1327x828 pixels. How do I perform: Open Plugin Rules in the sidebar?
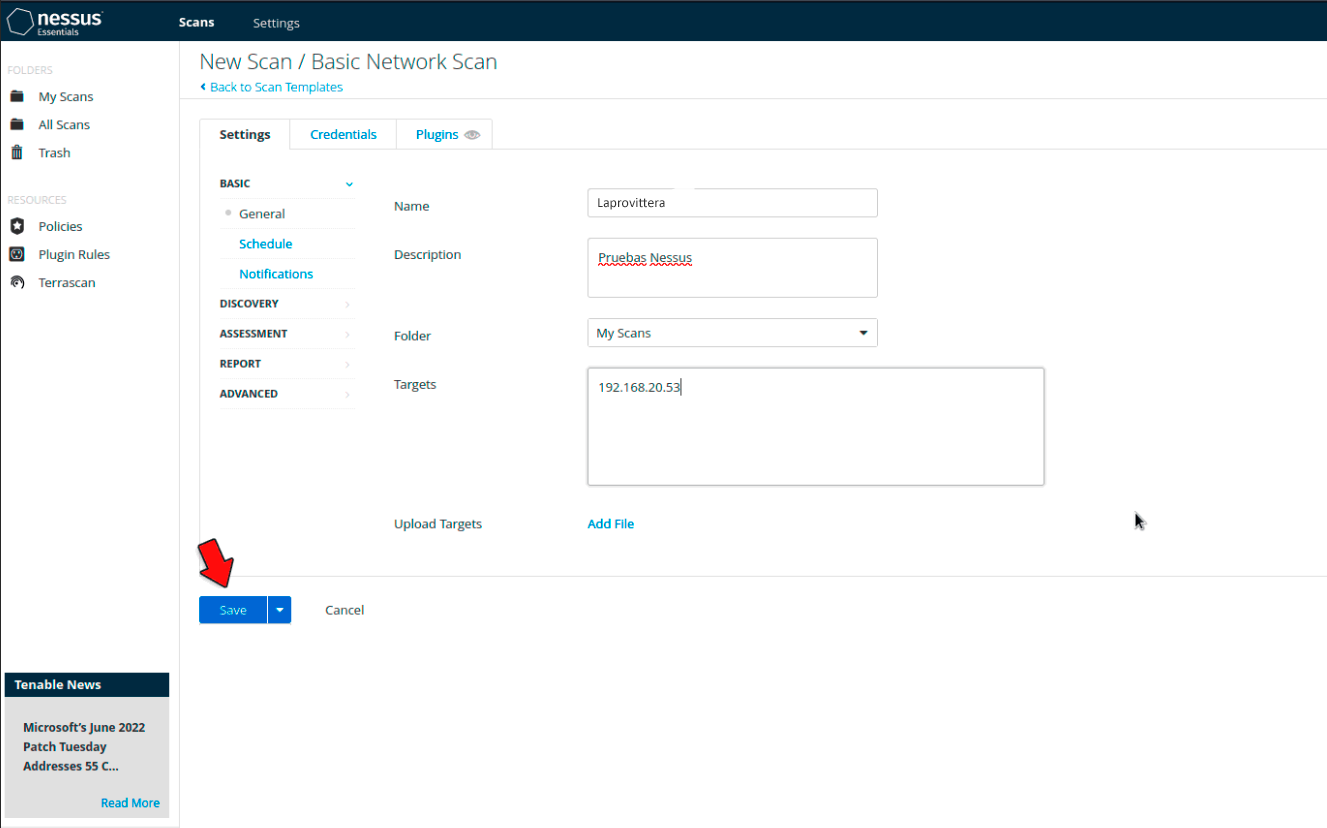pyautogui.click(x=74, y=255)
